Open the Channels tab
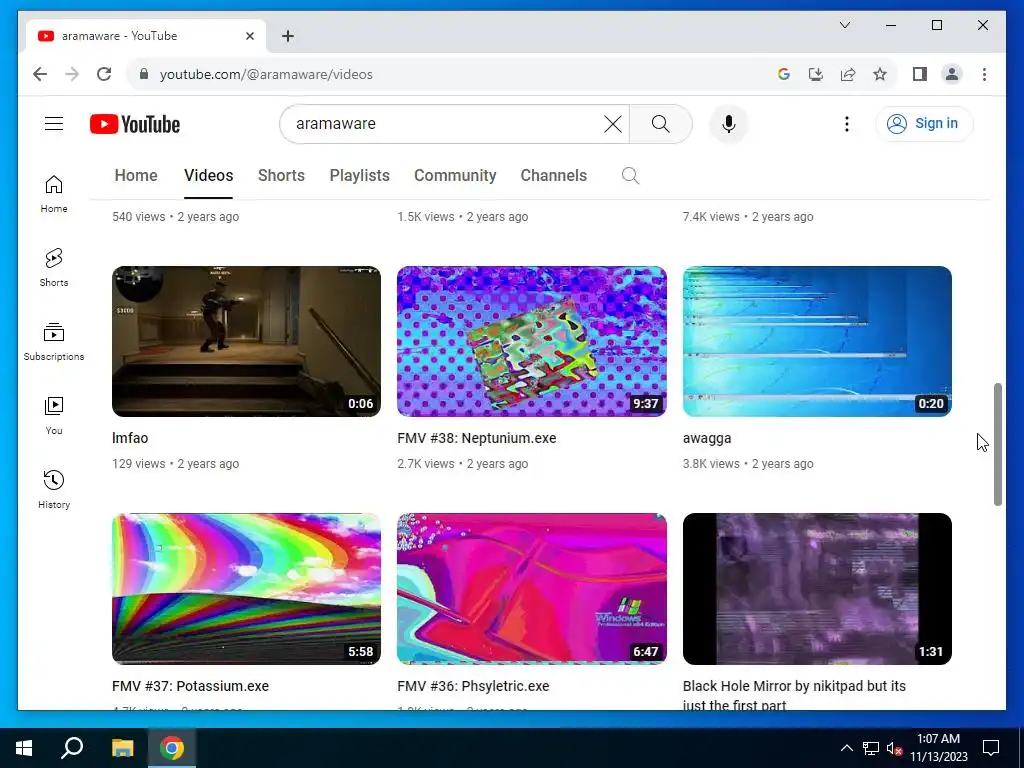The width and height of the screenshot is (1024, 768). 554,176
